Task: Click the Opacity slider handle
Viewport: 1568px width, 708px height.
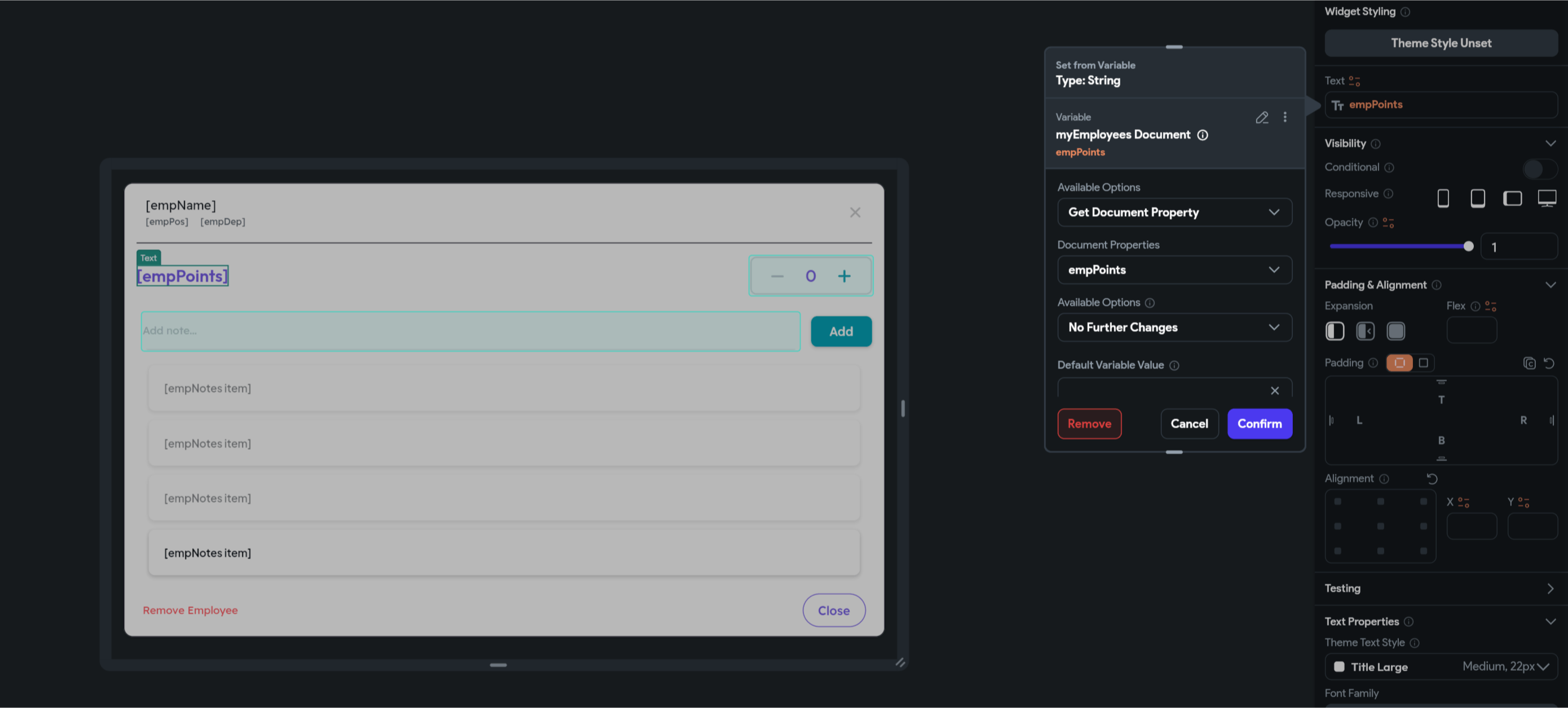Action: 1469,246
